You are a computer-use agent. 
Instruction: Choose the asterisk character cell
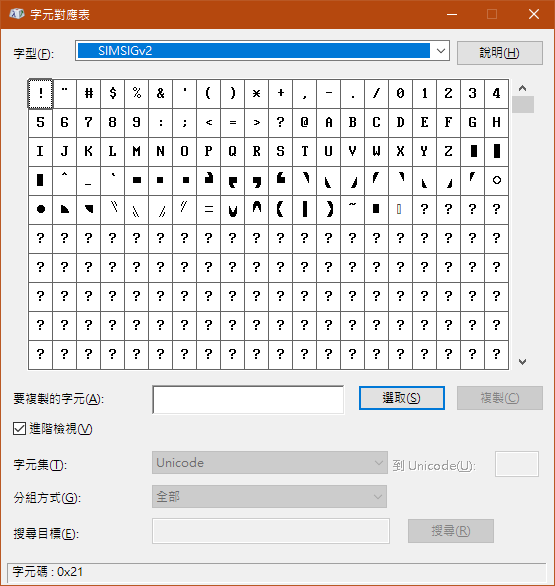point(256,93)
